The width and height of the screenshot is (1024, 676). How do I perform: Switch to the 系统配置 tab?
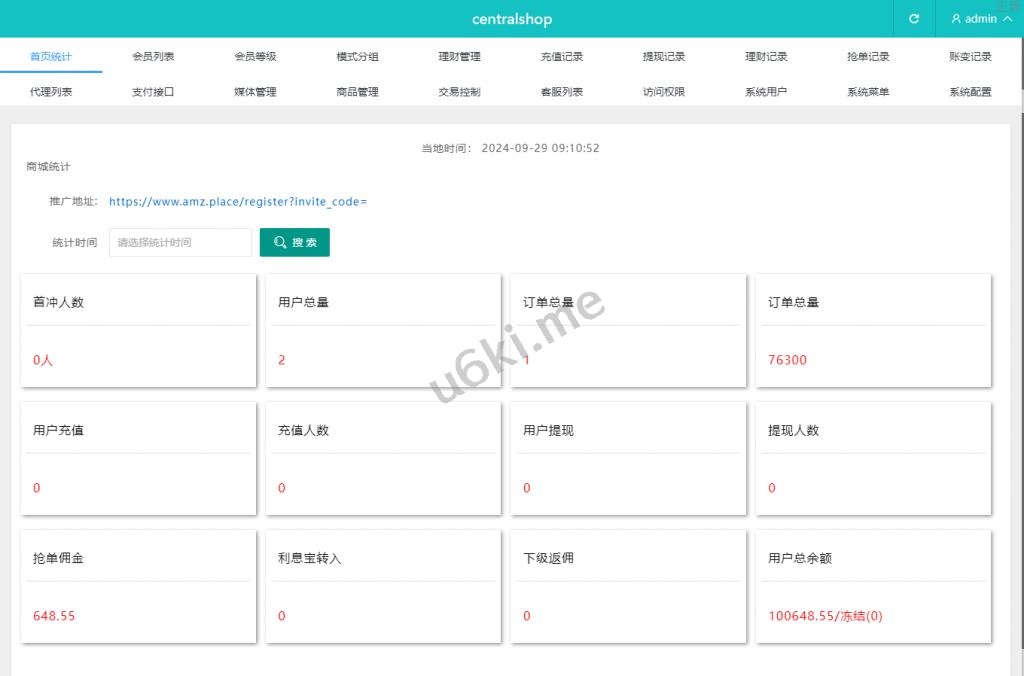tap(970, 92)
